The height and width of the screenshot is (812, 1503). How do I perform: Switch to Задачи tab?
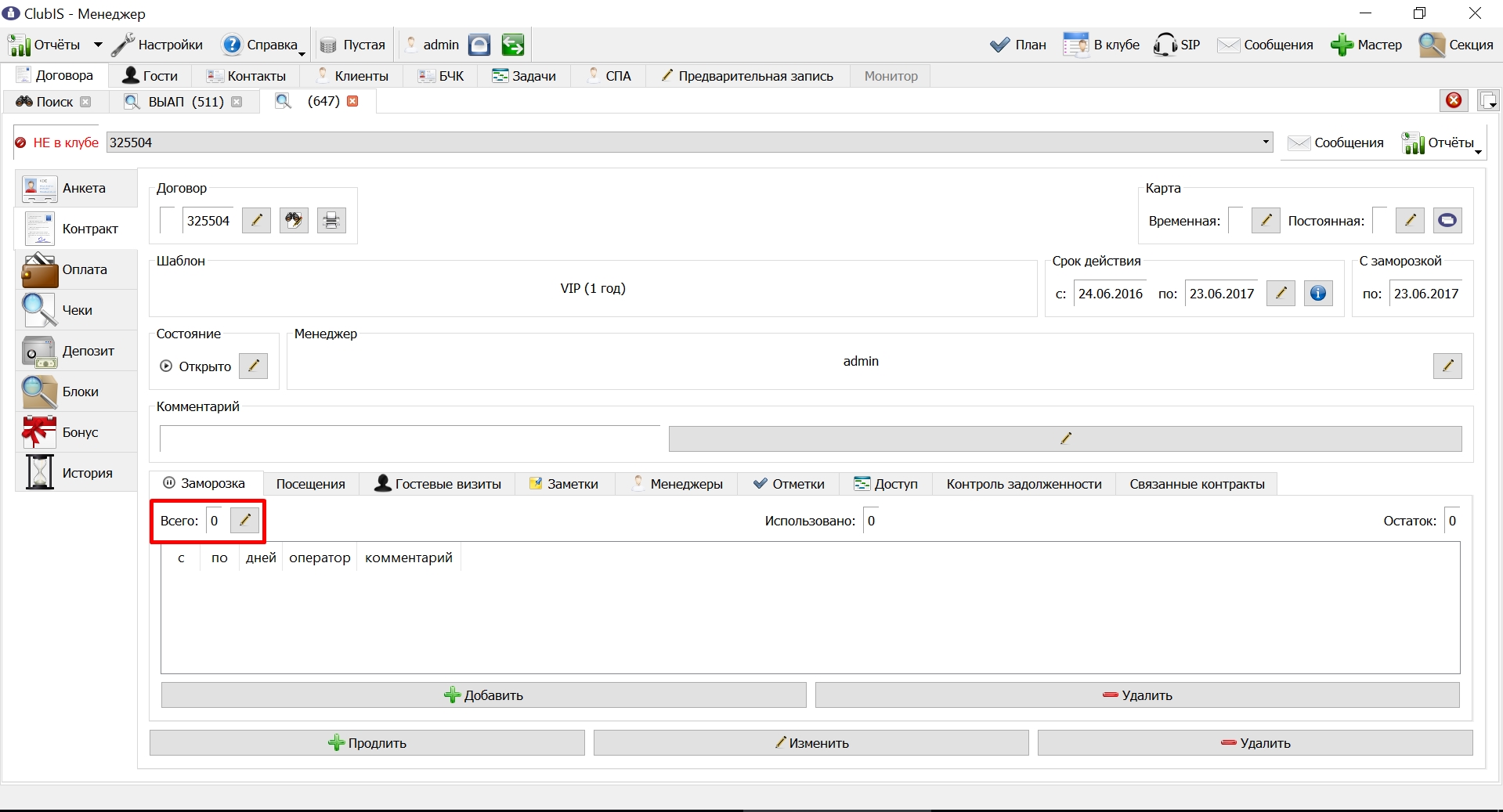pyautogui.click(x=524, y=76)
